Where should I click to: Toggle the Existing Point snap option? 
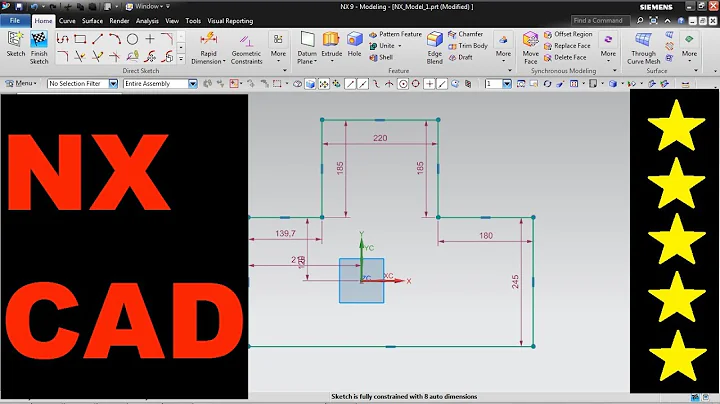429,84
